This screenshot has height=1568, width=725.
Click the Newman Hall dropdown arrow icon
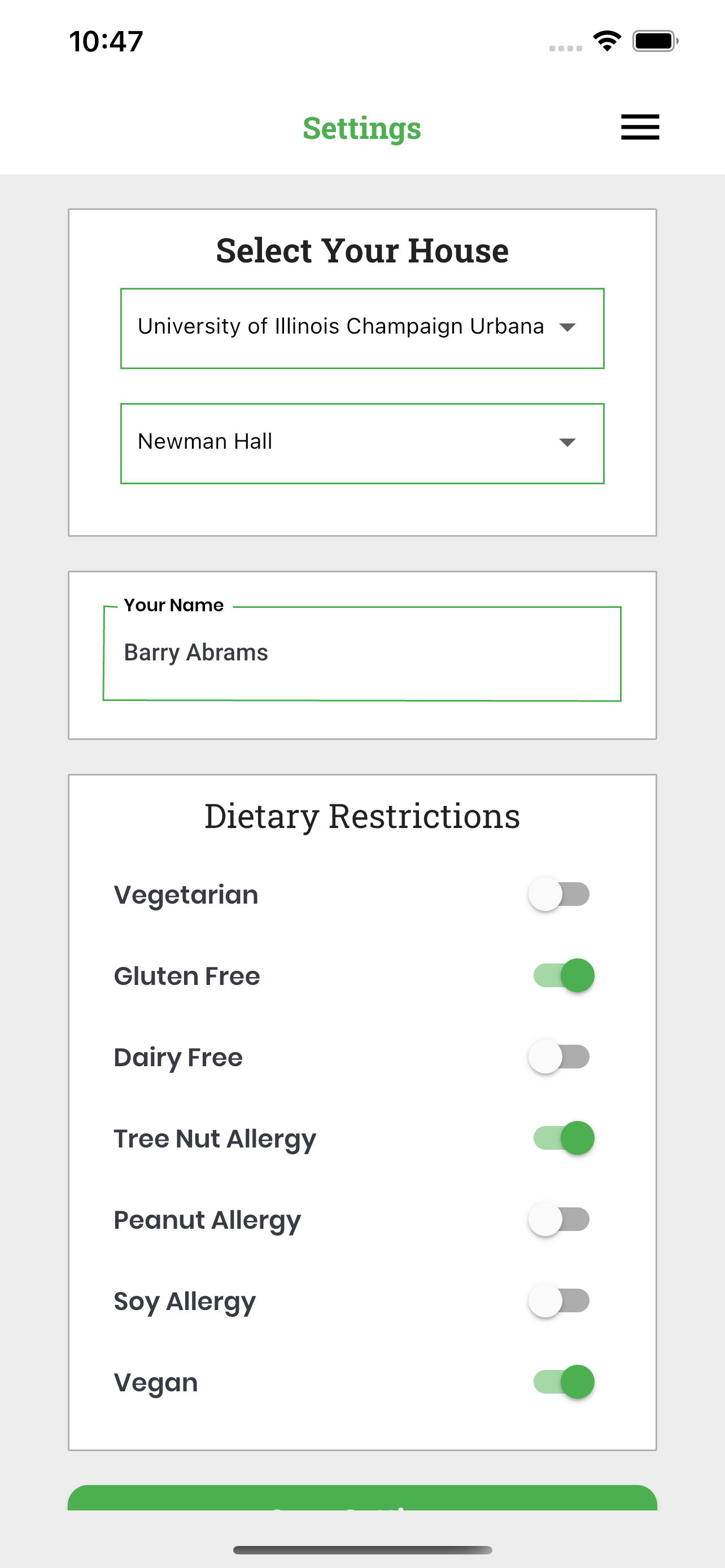(x=567, y=443)
